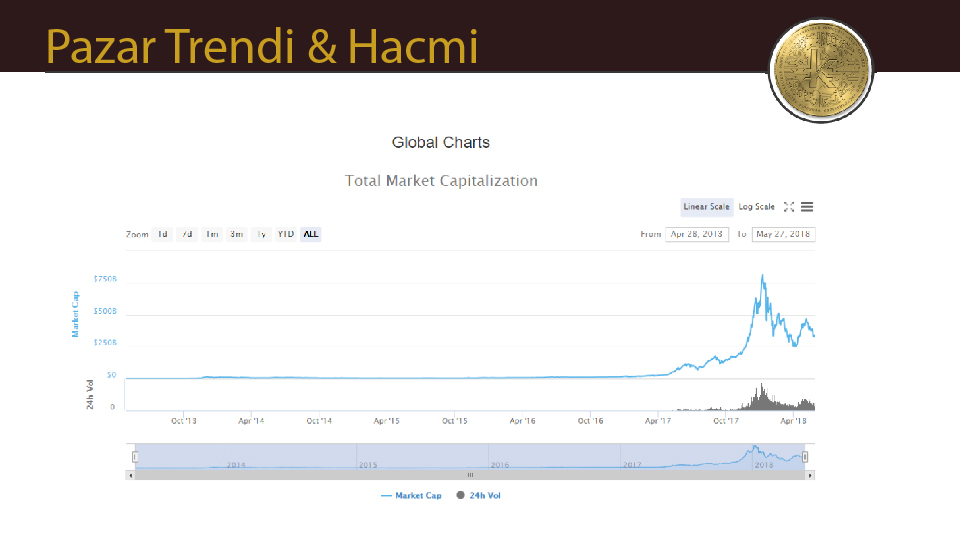Screen dimensions: 960x540
Task: Click the fullscreen expand chart icon
Action: tap(789, 207)
